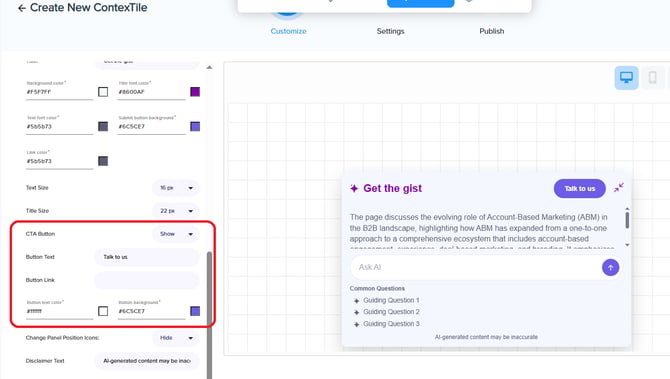Click the sparkle icon of Guiding Question 2
This screenshot has width=670, height=379.
[356, 312]
